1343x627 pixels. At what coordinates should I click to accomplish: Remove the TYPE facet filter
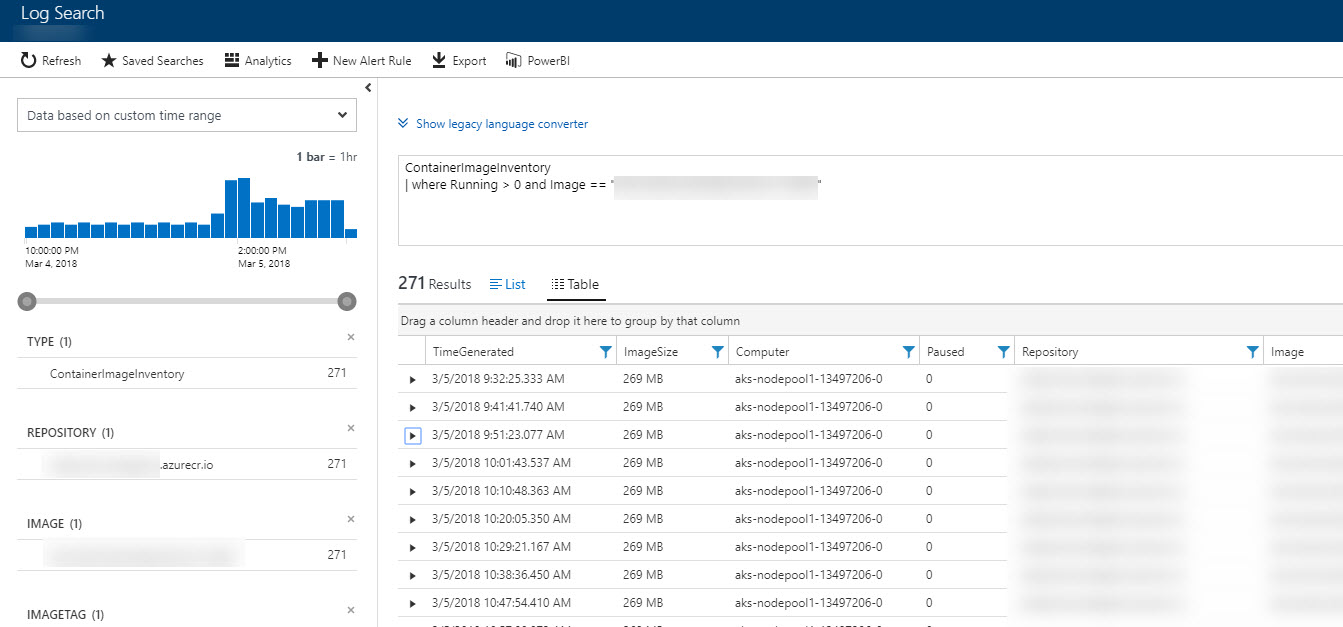(351, 337)
